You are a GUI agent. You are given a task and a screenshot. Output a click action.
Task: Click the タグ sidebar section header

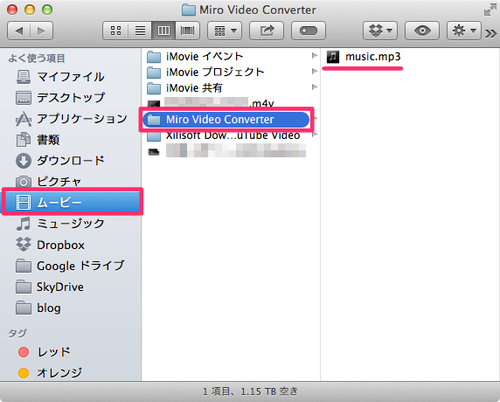pyautogui.click(x=17, y=333)
